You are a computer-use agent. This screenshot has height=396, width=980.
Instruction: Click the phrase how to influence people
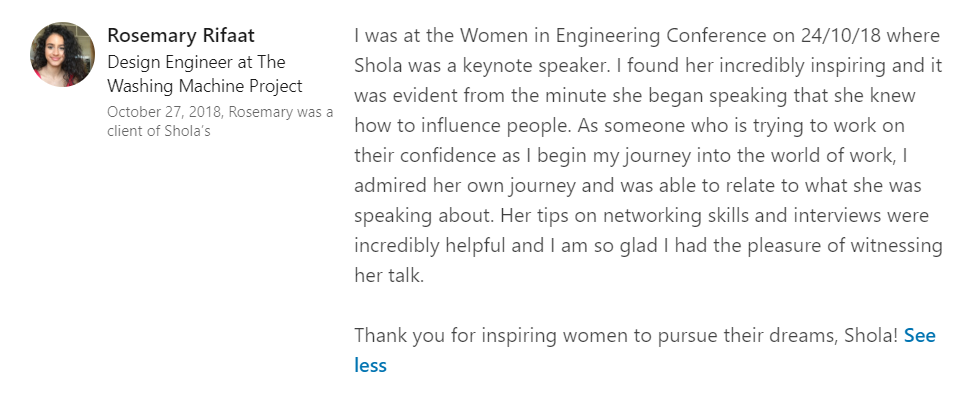(x=463, y=126)
